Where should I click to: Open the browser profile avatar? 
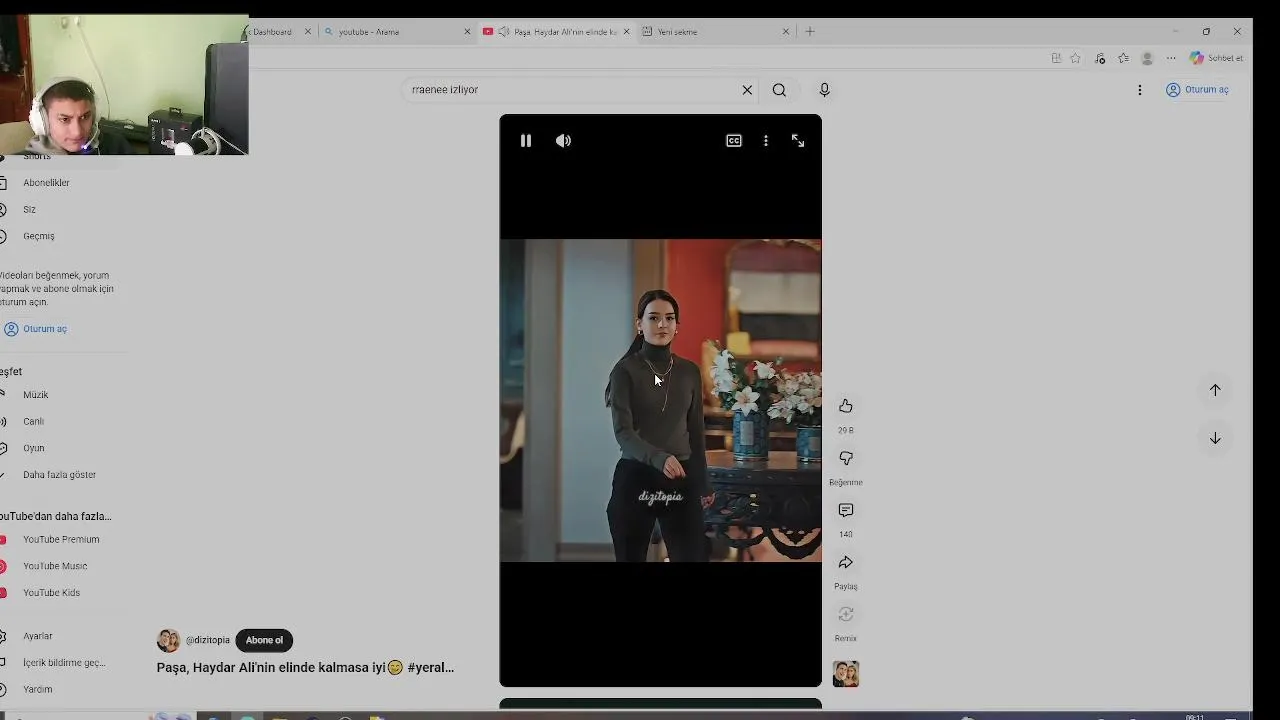point(1147,58)
